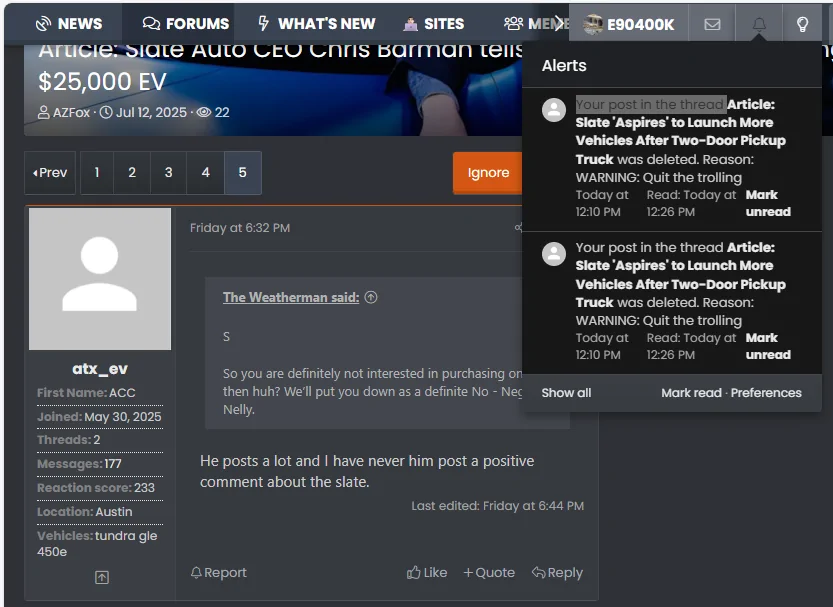This screenshot has width=833, height=607.
Task: Open the envelope messages icon
Action: [712, 24]
